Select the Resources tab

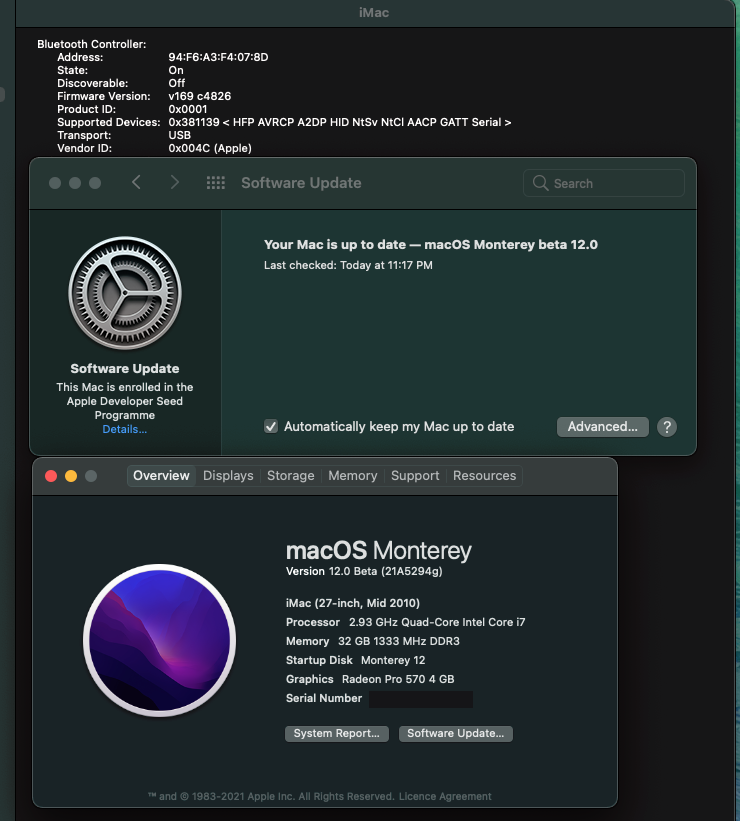tap(484, 475)
